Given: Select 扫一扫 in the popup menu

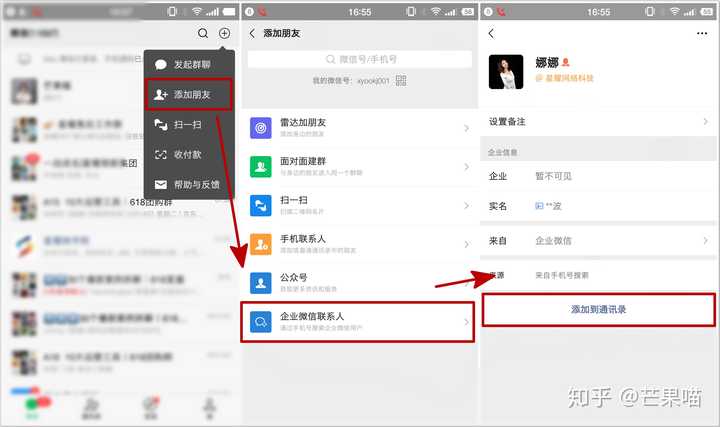Looking at the screenshot, I should [x=189, y=124].
